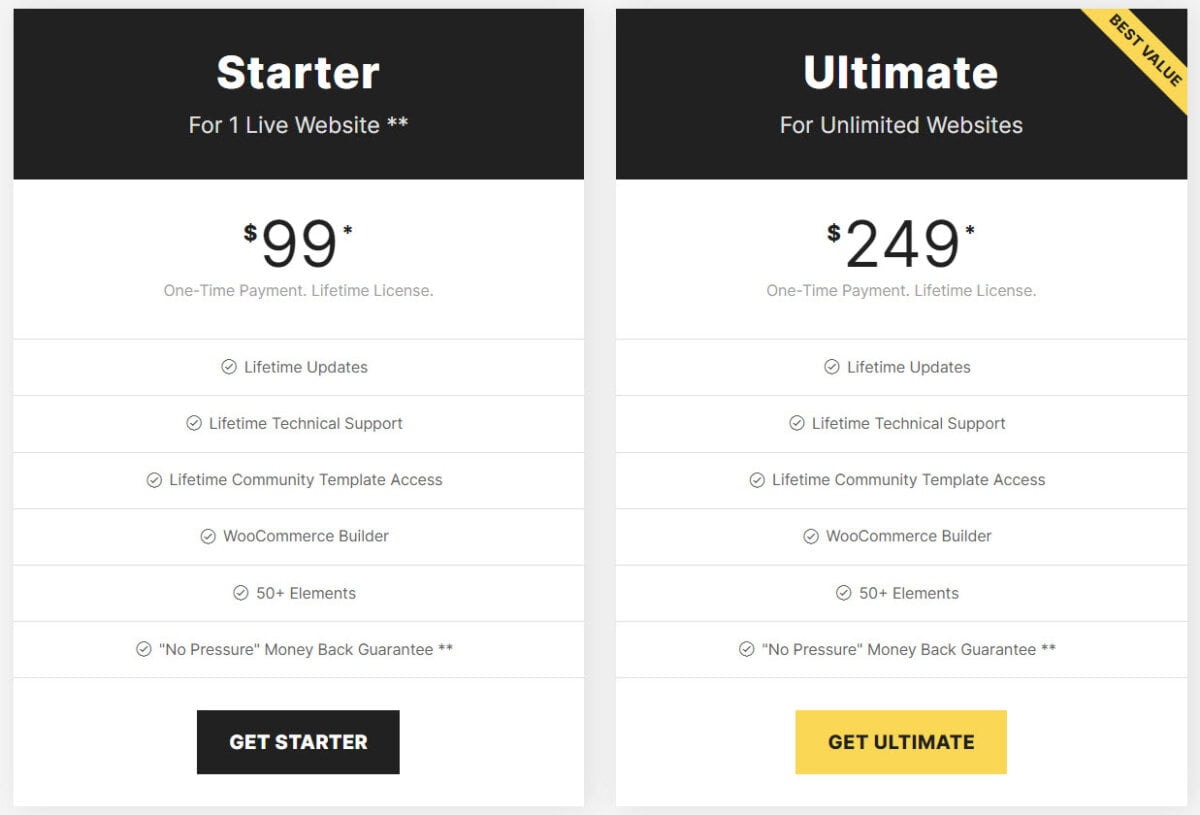Screen dimensions: 1200x815
Task: Click check icon beside Starter Money Back Guarantee
Action: (144, 649)
